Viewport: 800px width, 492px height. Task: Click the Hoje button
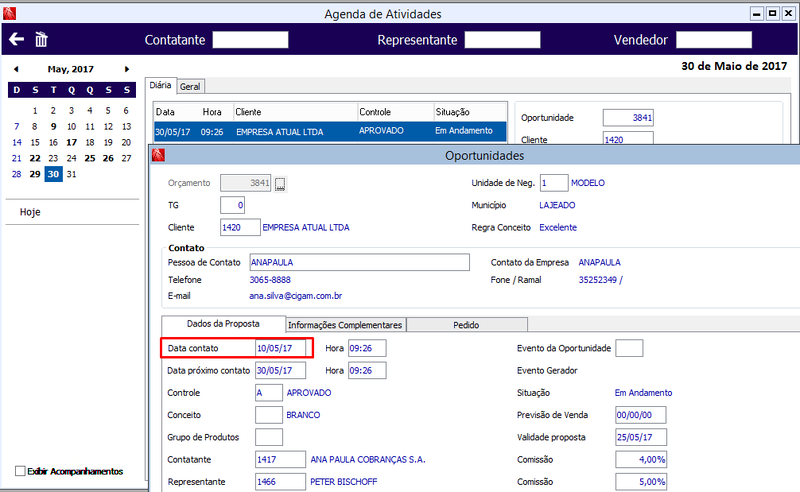coord(30,212)
